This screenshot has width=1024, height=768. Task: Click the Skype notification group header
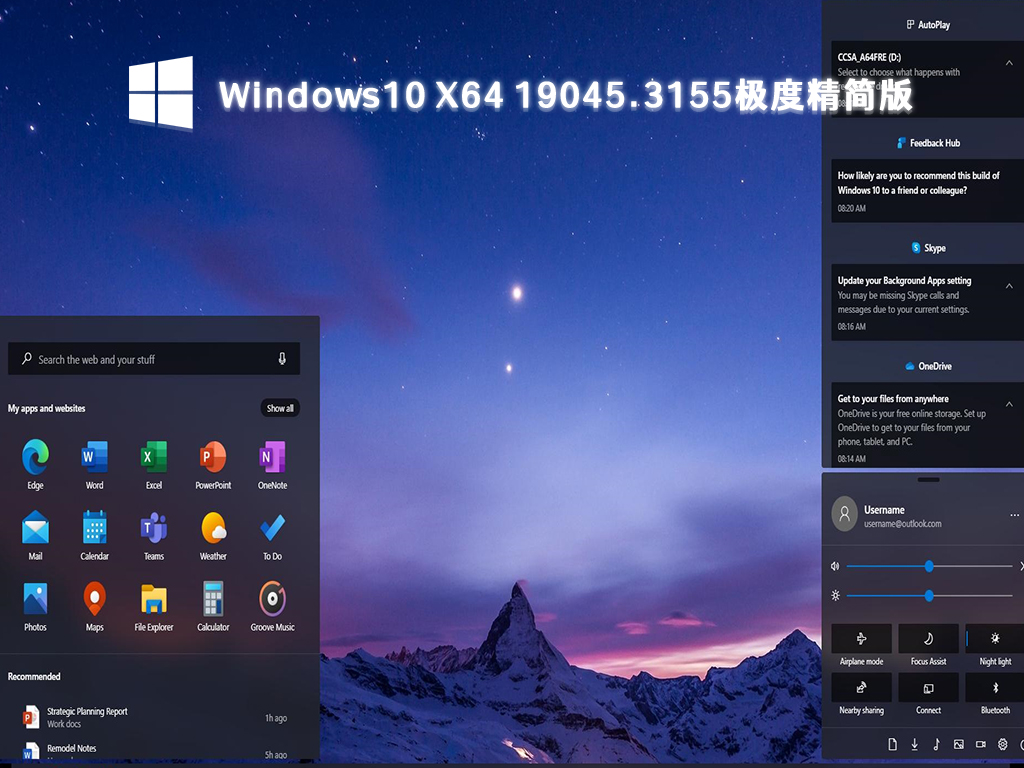pos(928,248)
